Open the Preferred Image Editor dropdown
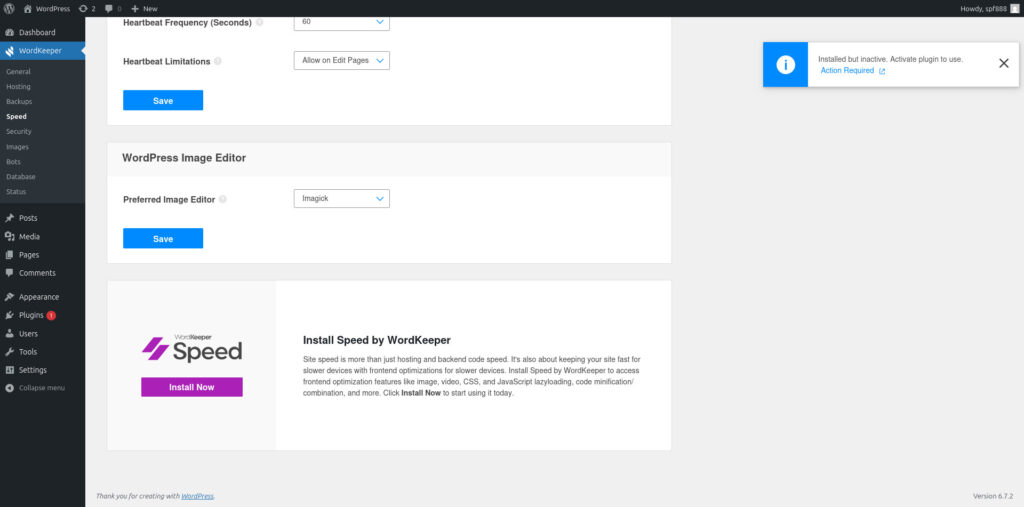 coord(341,199)
